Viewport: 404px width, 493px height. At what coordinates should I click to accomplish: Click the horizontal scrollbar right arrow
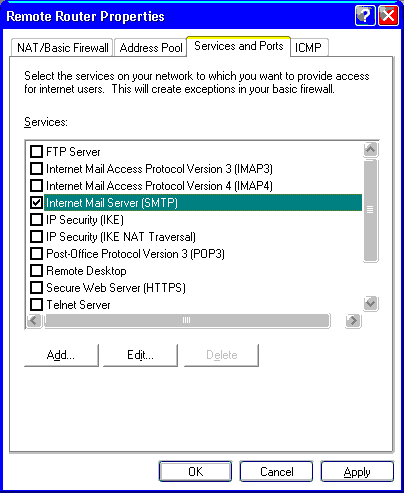tap(353, 321)
